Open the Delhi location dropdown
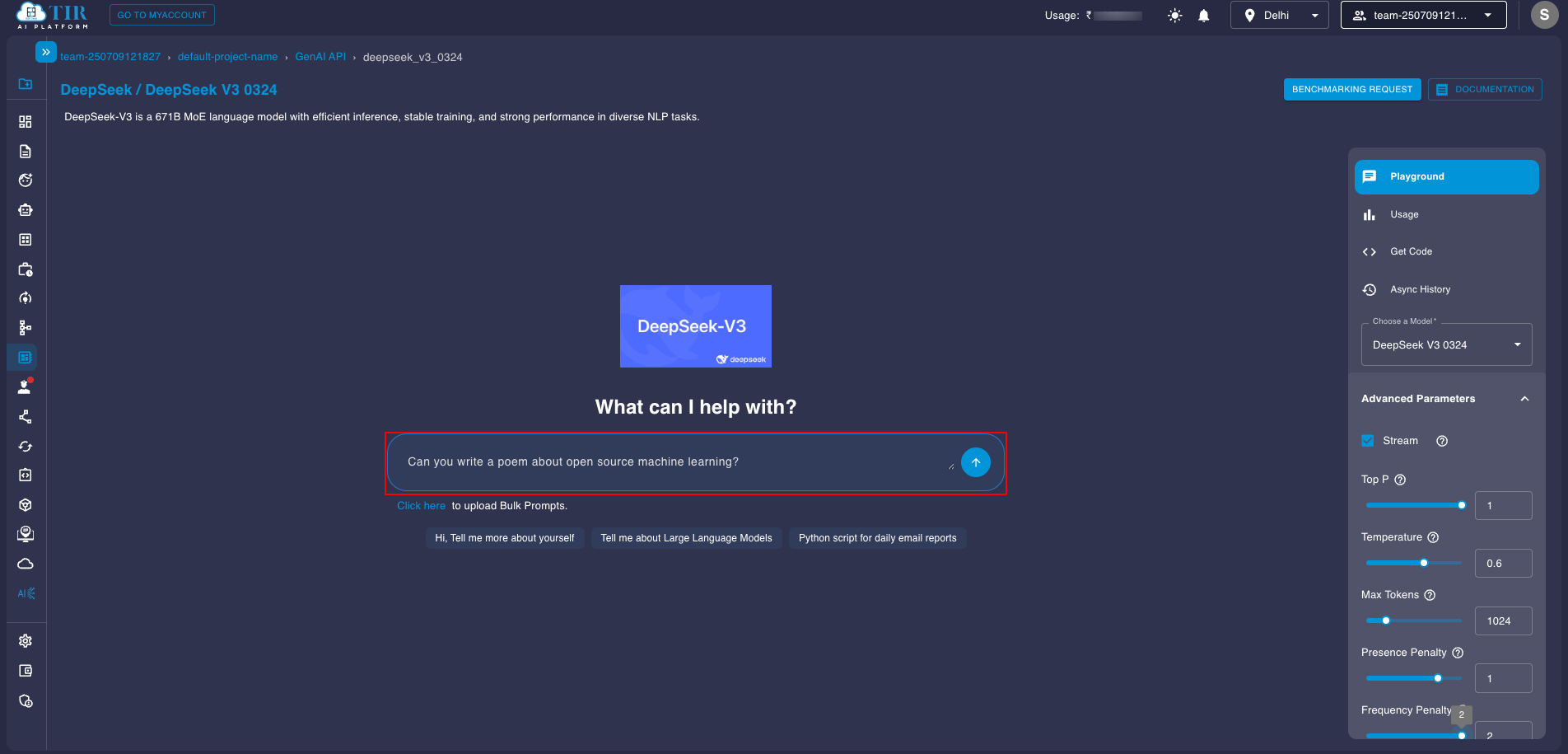The image size is (1568, 754). coord(1279,15)
